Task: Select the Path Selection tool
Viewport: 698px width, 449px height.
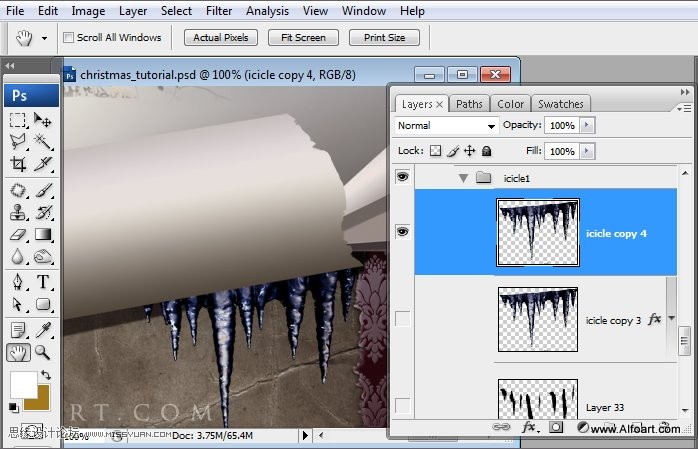Action: click(18, 304)
